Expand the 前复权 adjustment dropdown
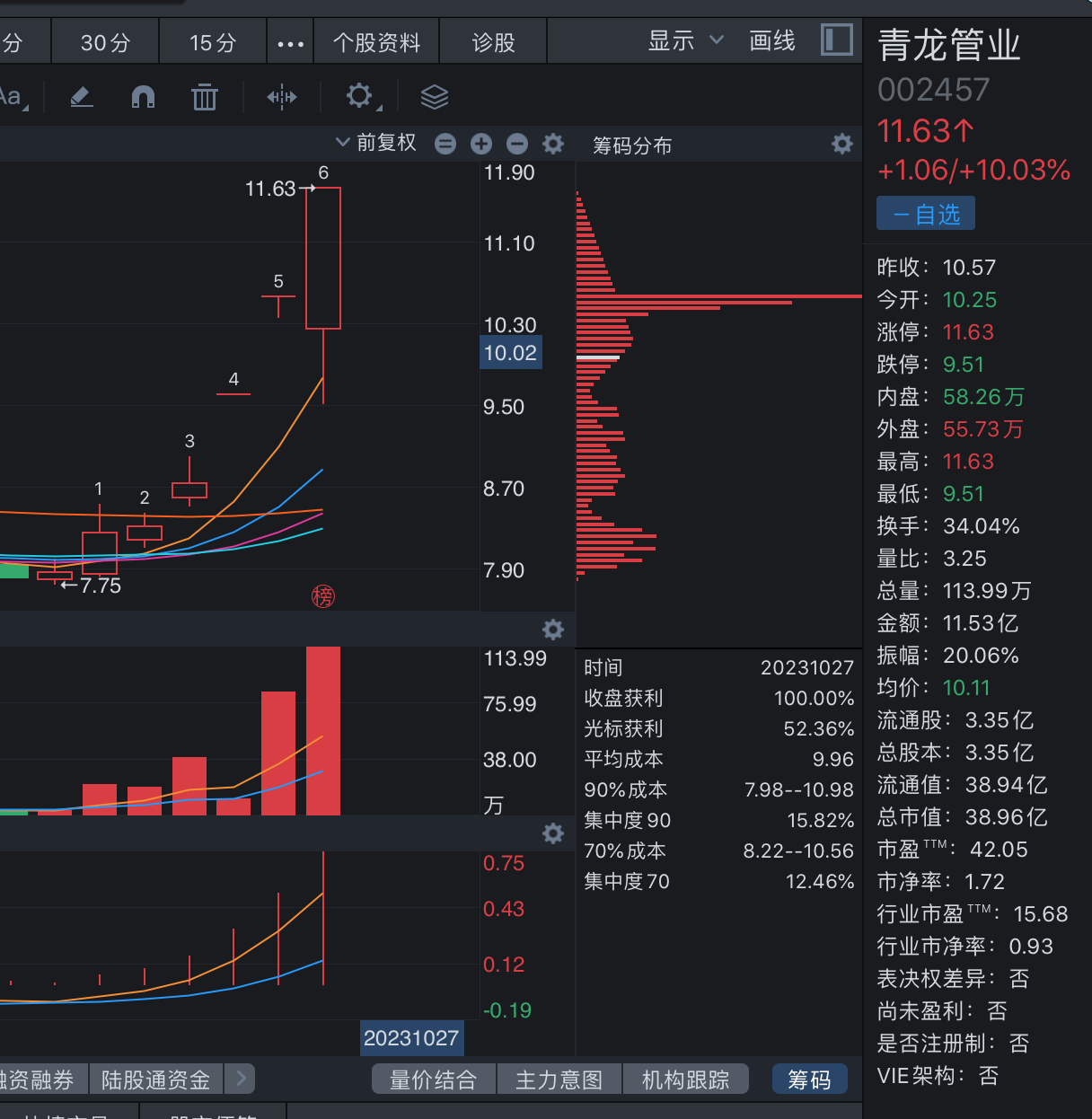Image resolution: width=1092 pixels, height=1119 pixels. click(376, 143)
